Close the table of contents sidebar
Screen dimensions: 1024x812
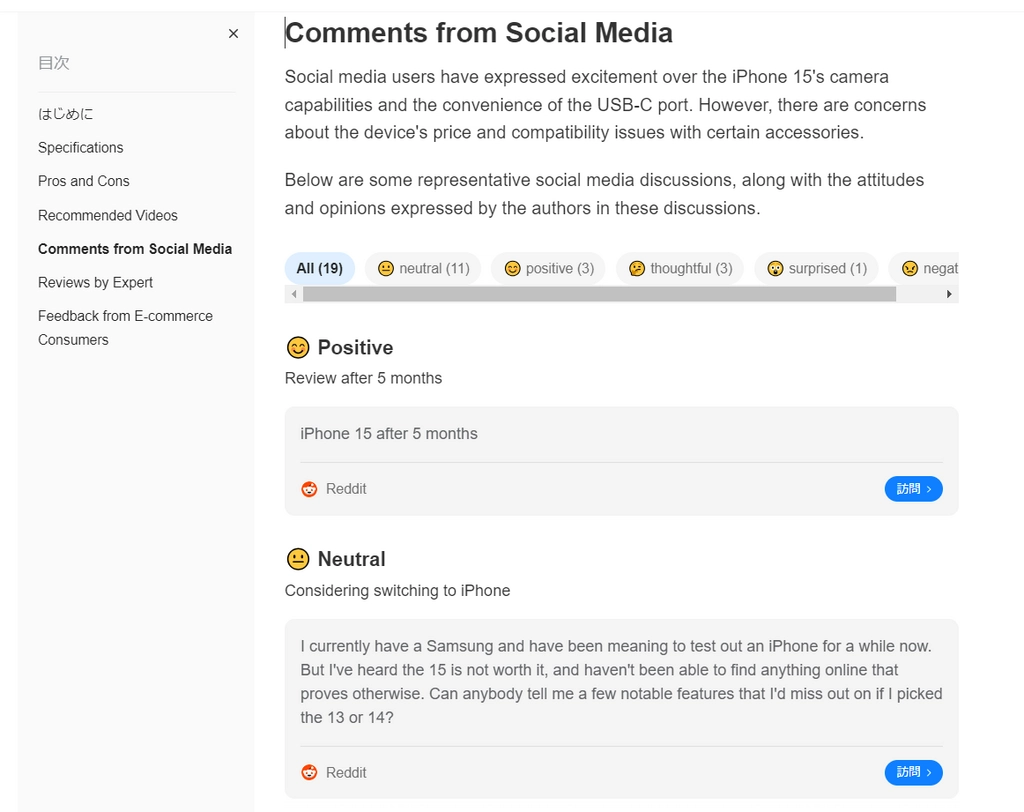coord(233,33)
